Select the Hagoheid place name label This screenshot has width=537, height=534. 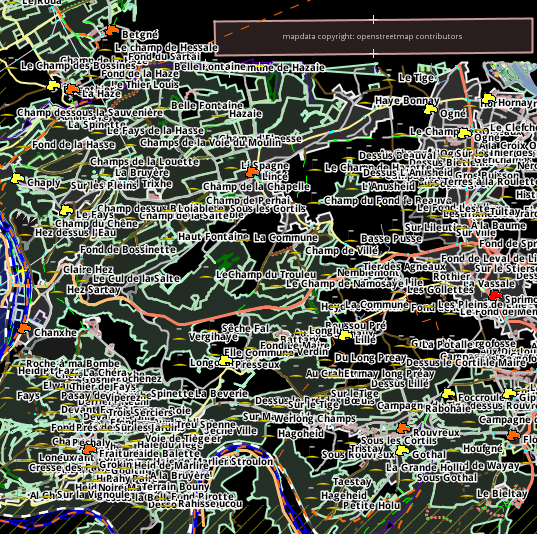[x=301, y=434]
